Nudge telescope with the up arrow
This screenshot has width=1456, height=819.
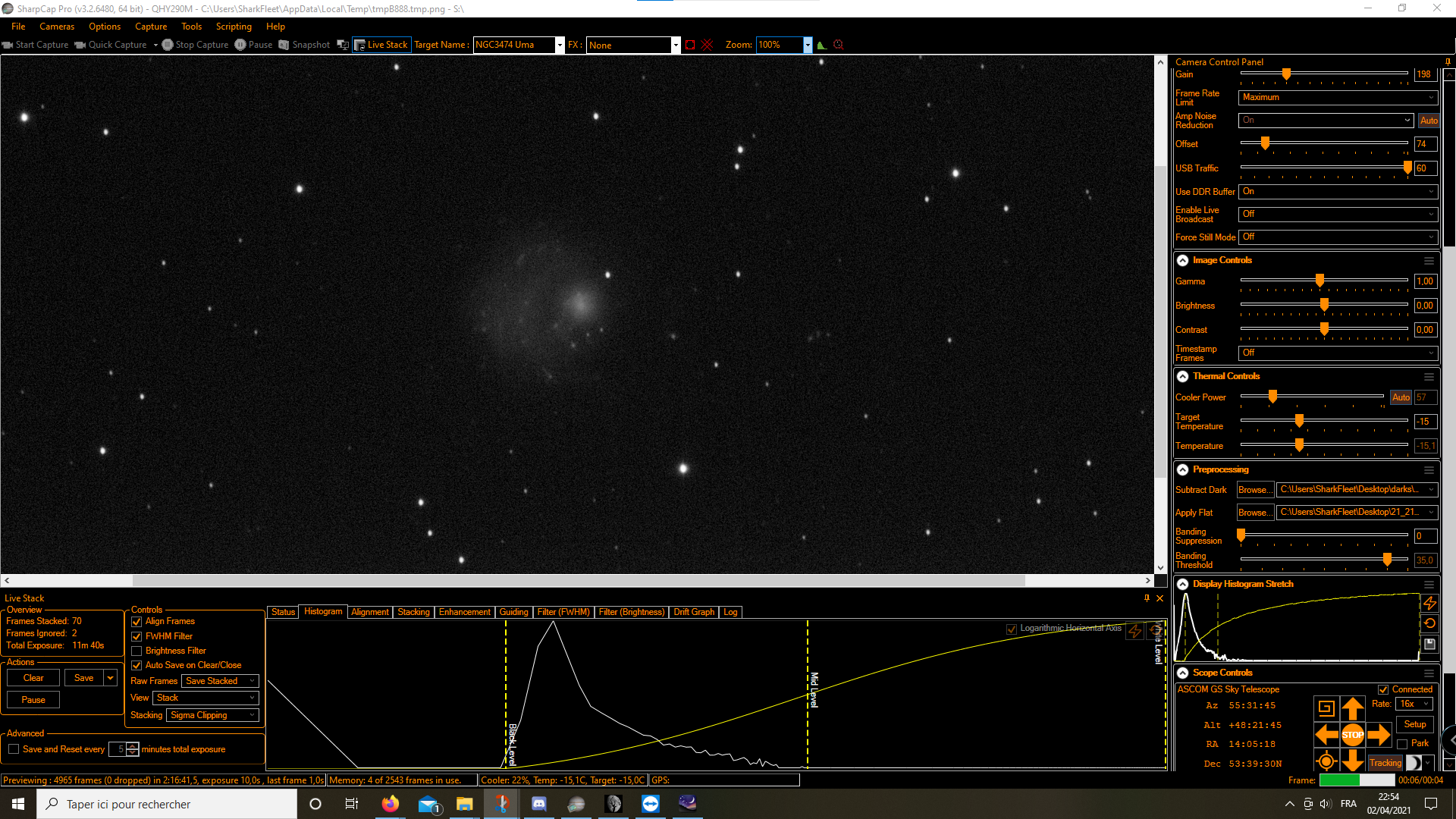pyautogui.click(x=1352, y=709)
